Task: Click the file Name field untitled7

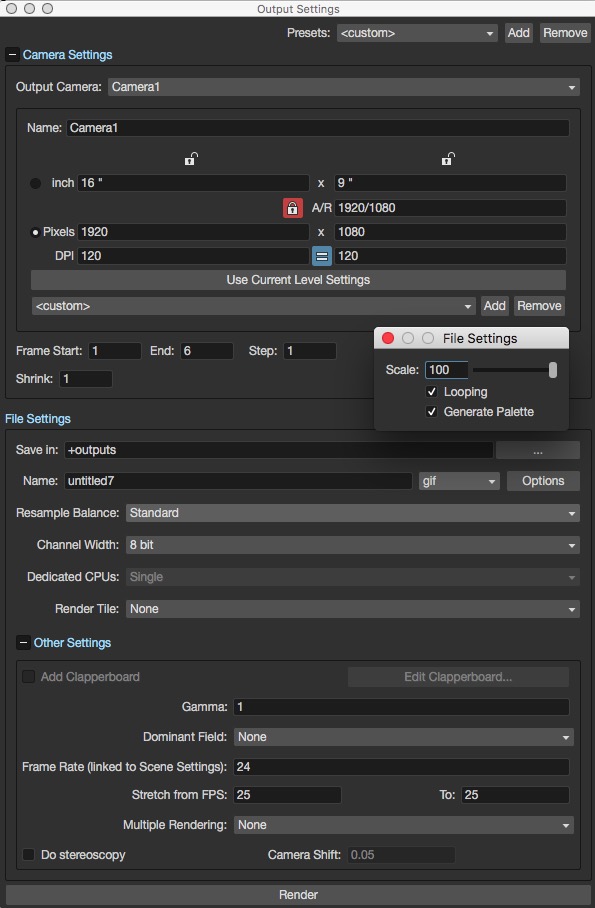Action: click(238, 481)
